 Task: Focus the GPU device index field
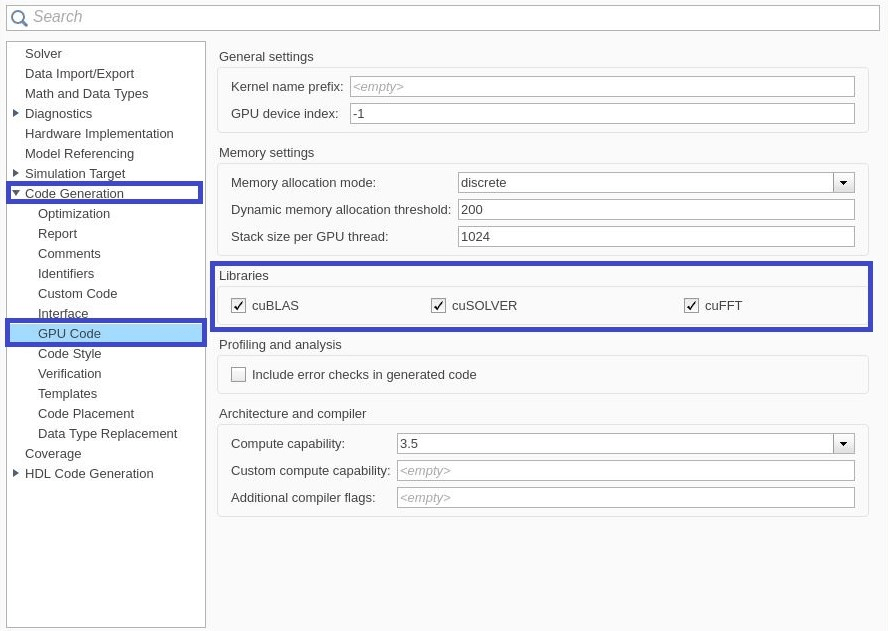[x=602, y=114]
